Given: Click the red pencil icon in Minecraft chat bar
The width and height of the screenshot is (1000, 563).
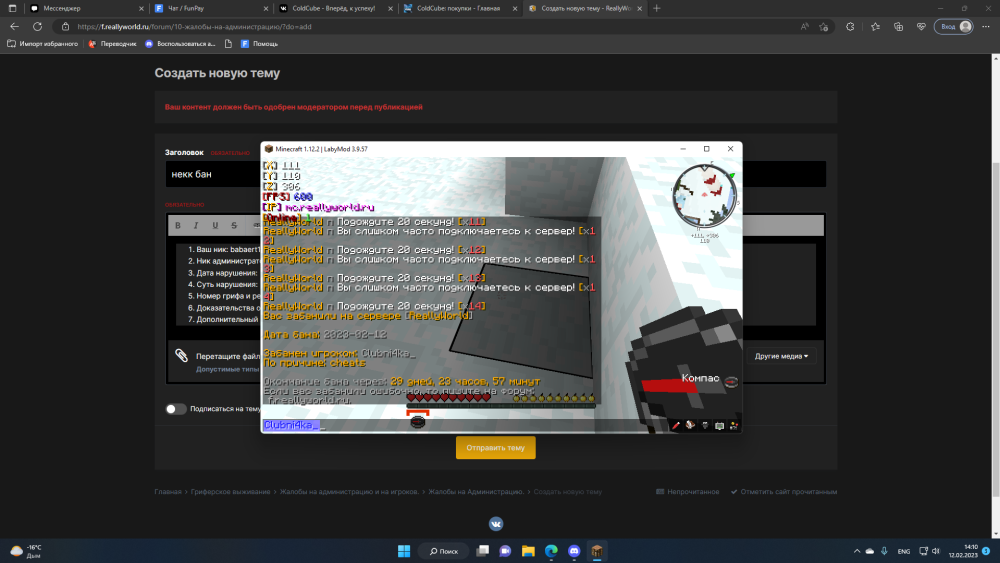Looking at the screenshot, I should click(x=675, y=425).
